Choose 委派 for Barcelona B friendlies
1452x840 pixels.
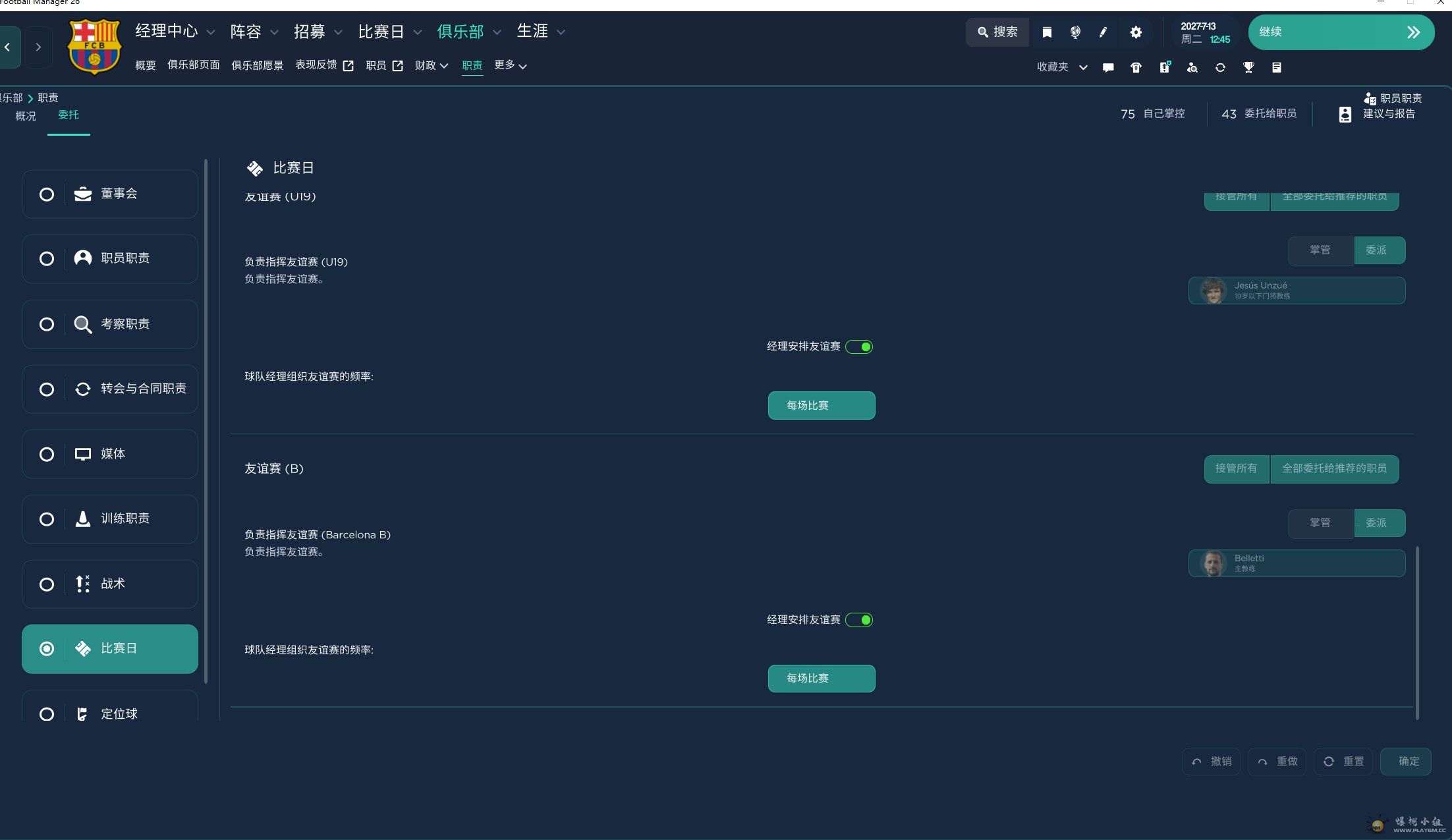point(1380,524)
